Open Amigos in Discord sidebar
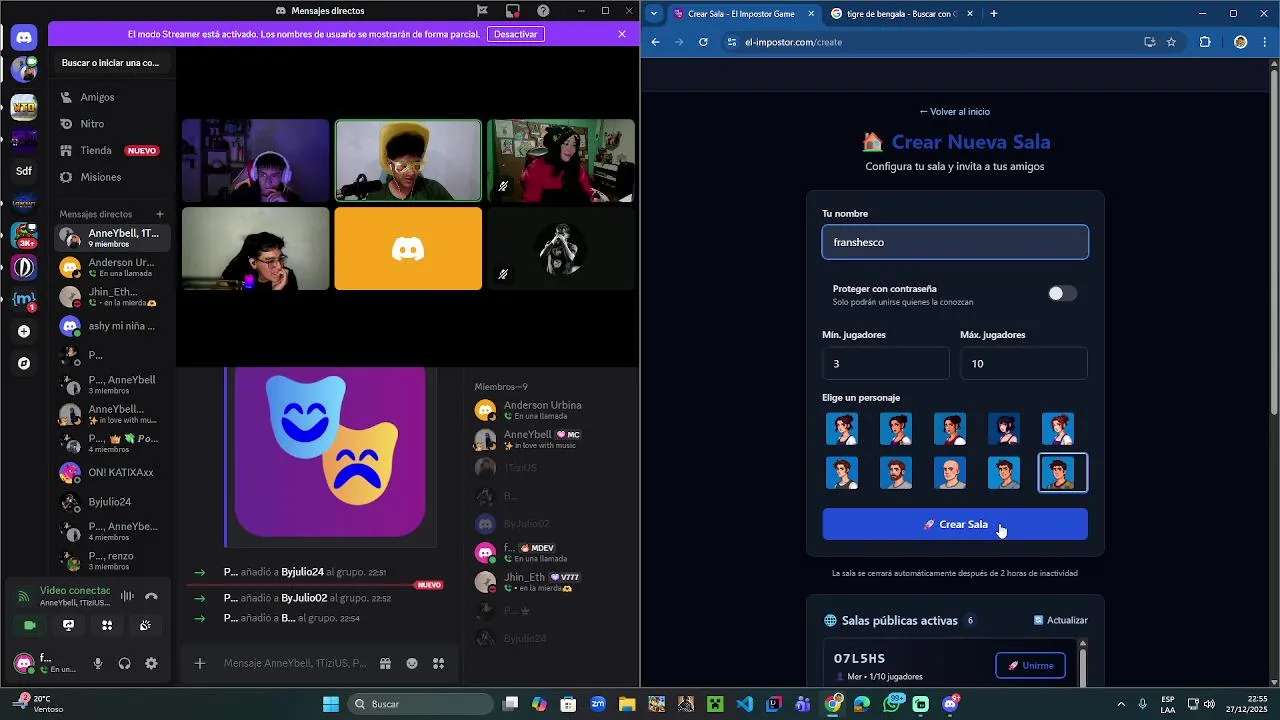 [111, 97]
